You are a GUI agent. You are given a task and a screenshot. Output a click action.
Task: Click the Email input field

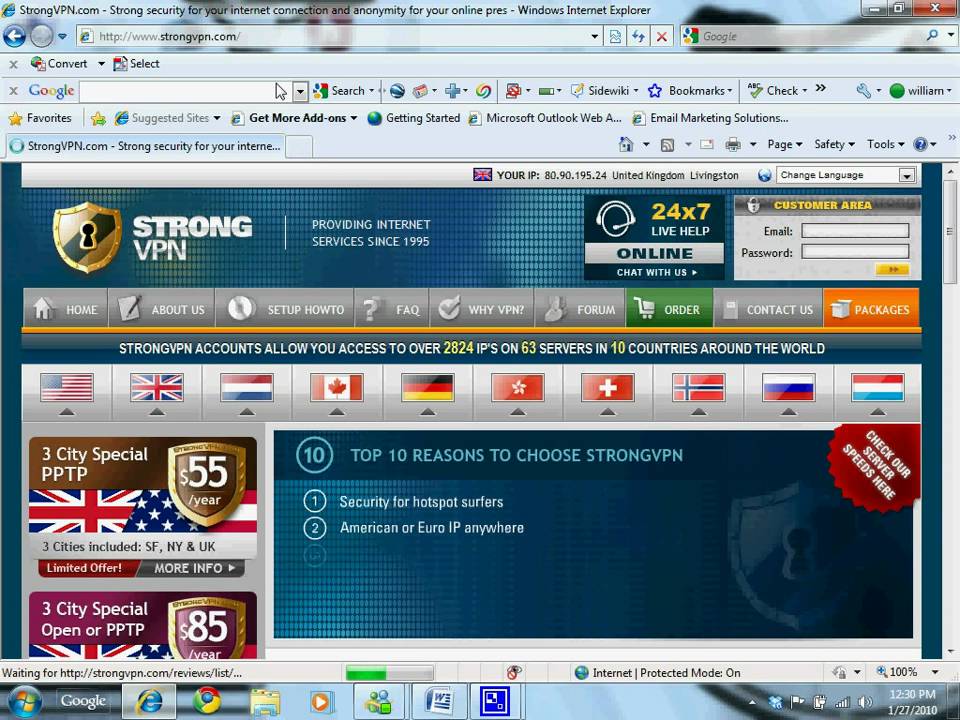pyautogui.click(x=855, y=231)
